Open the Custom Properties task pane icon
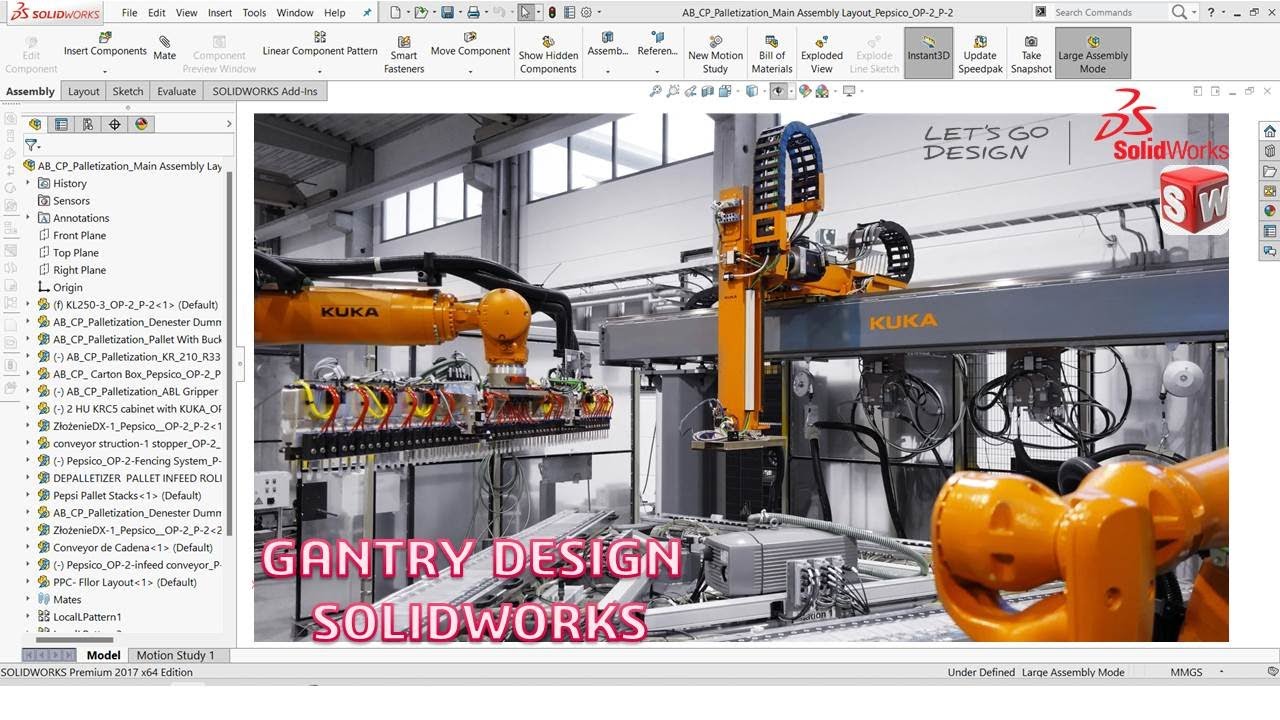1280x720 pixels. [1270, 231]
